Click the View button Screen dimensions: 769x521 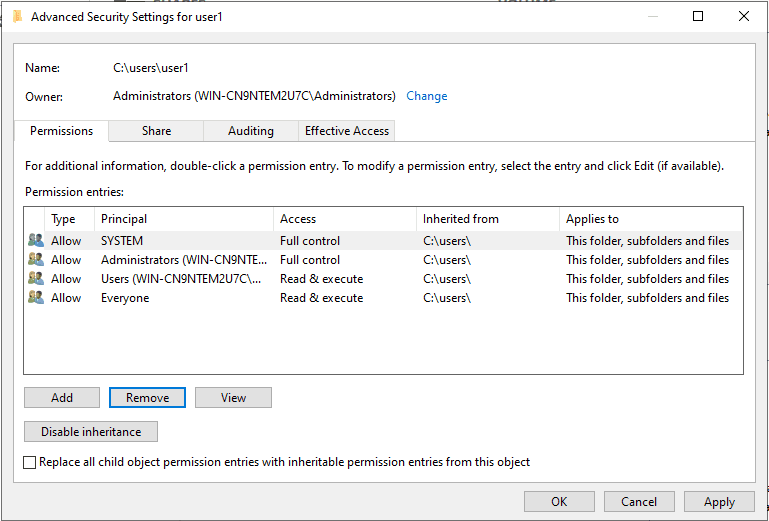click(x=233, y=397)
